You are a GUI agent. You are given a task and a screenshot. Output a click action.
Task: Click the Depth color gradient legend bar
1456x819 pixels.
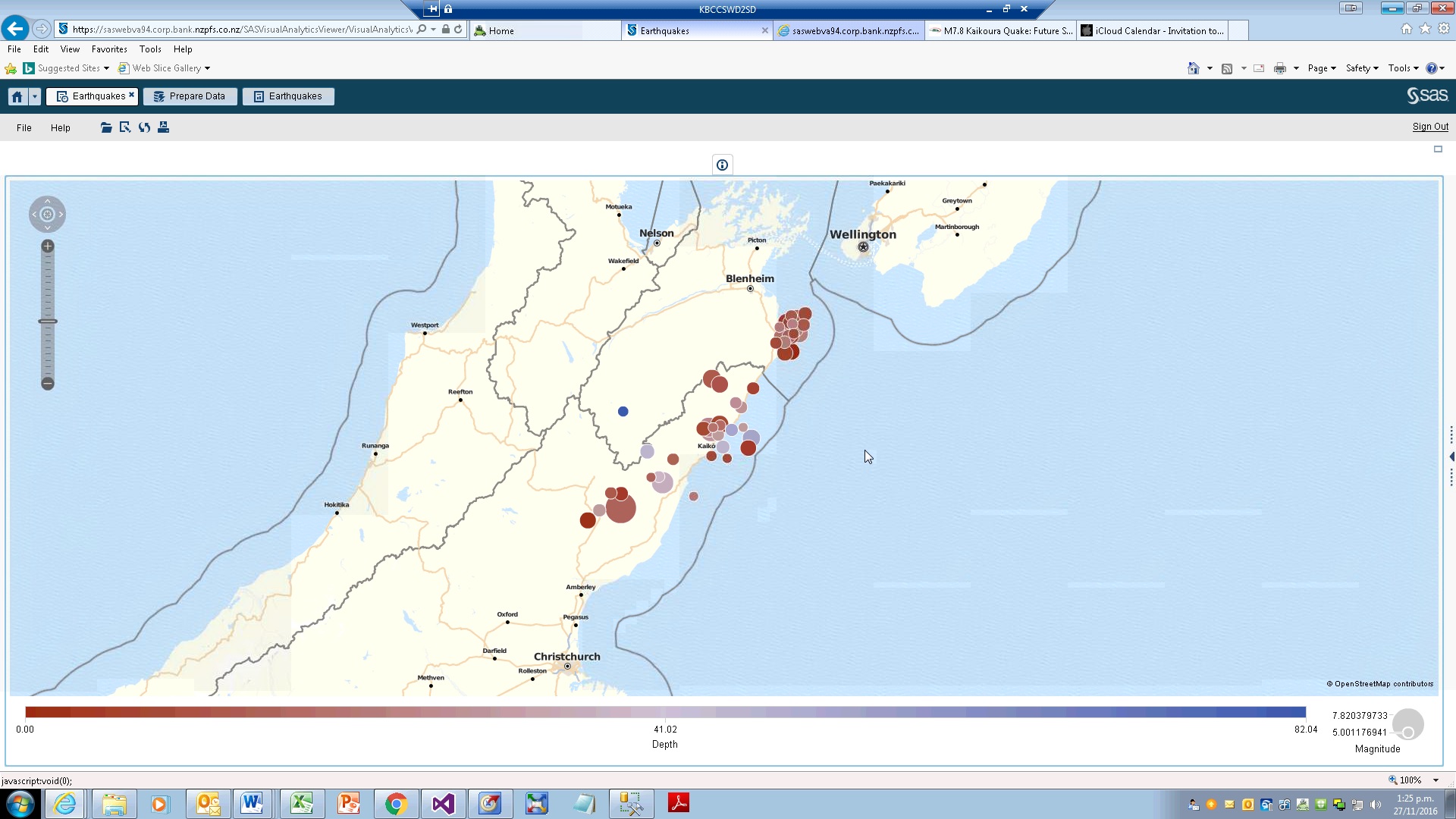tap(665, 712)
